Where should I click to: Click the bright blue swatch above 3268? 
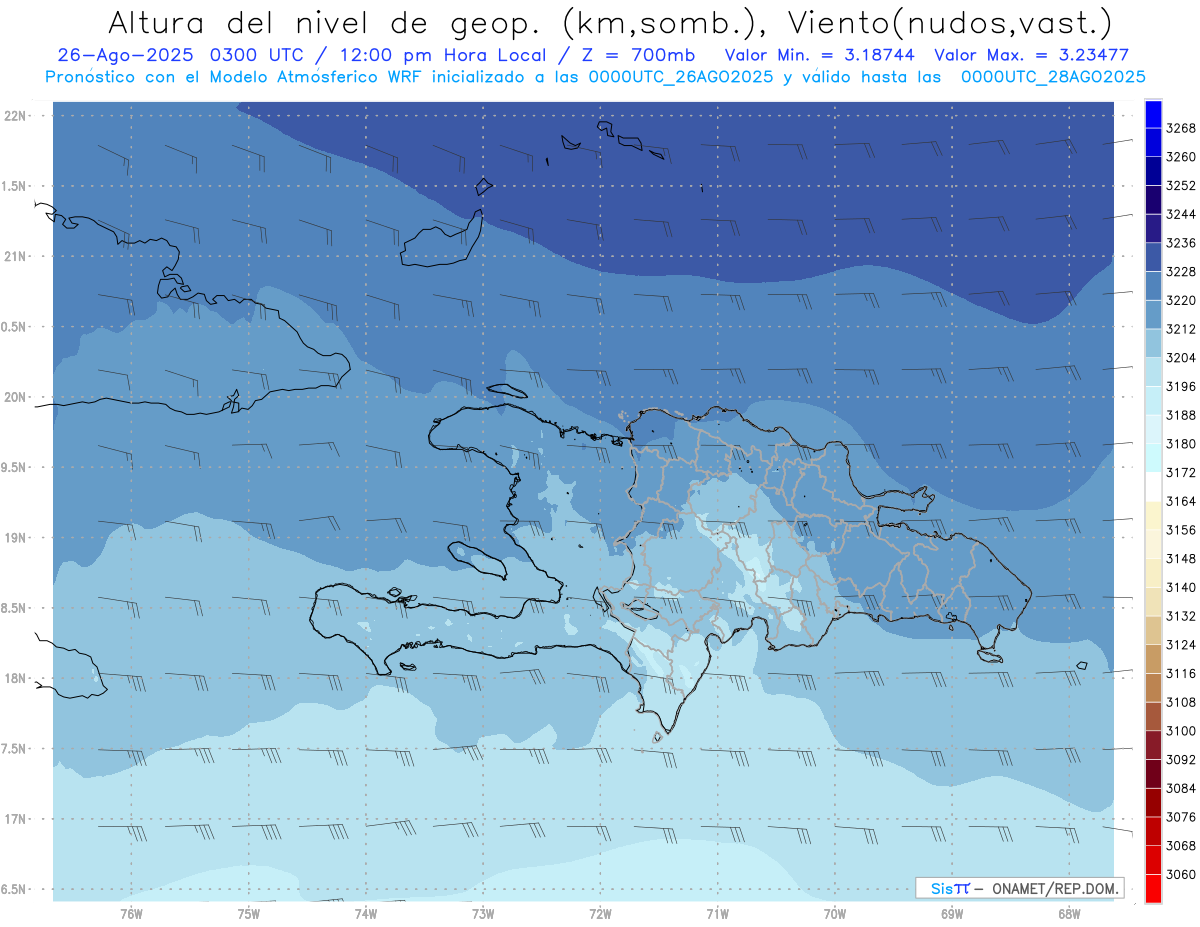pyautogui.click(x=1153, y=114)
